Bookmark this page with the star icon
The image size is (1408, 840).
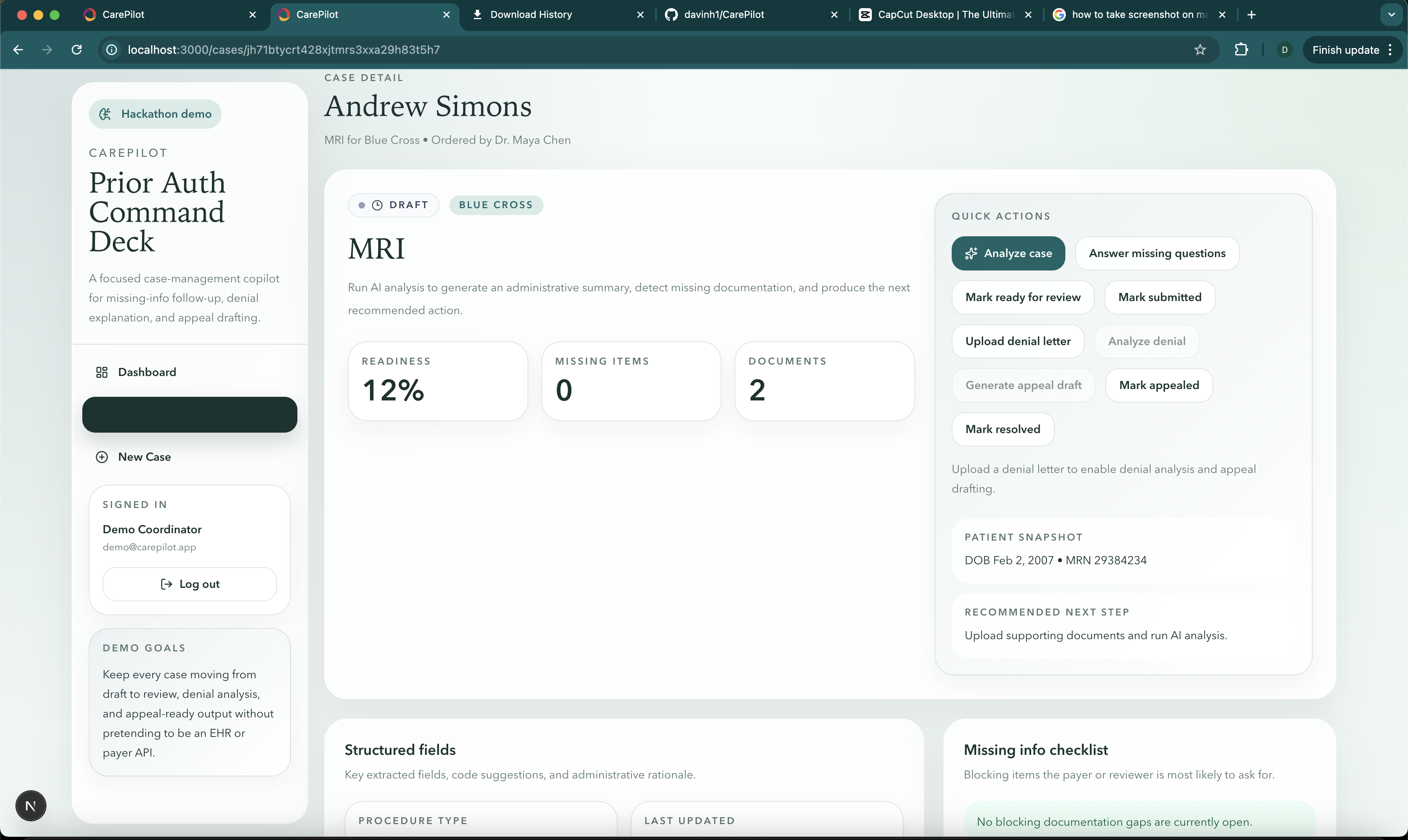[1200, 50]
